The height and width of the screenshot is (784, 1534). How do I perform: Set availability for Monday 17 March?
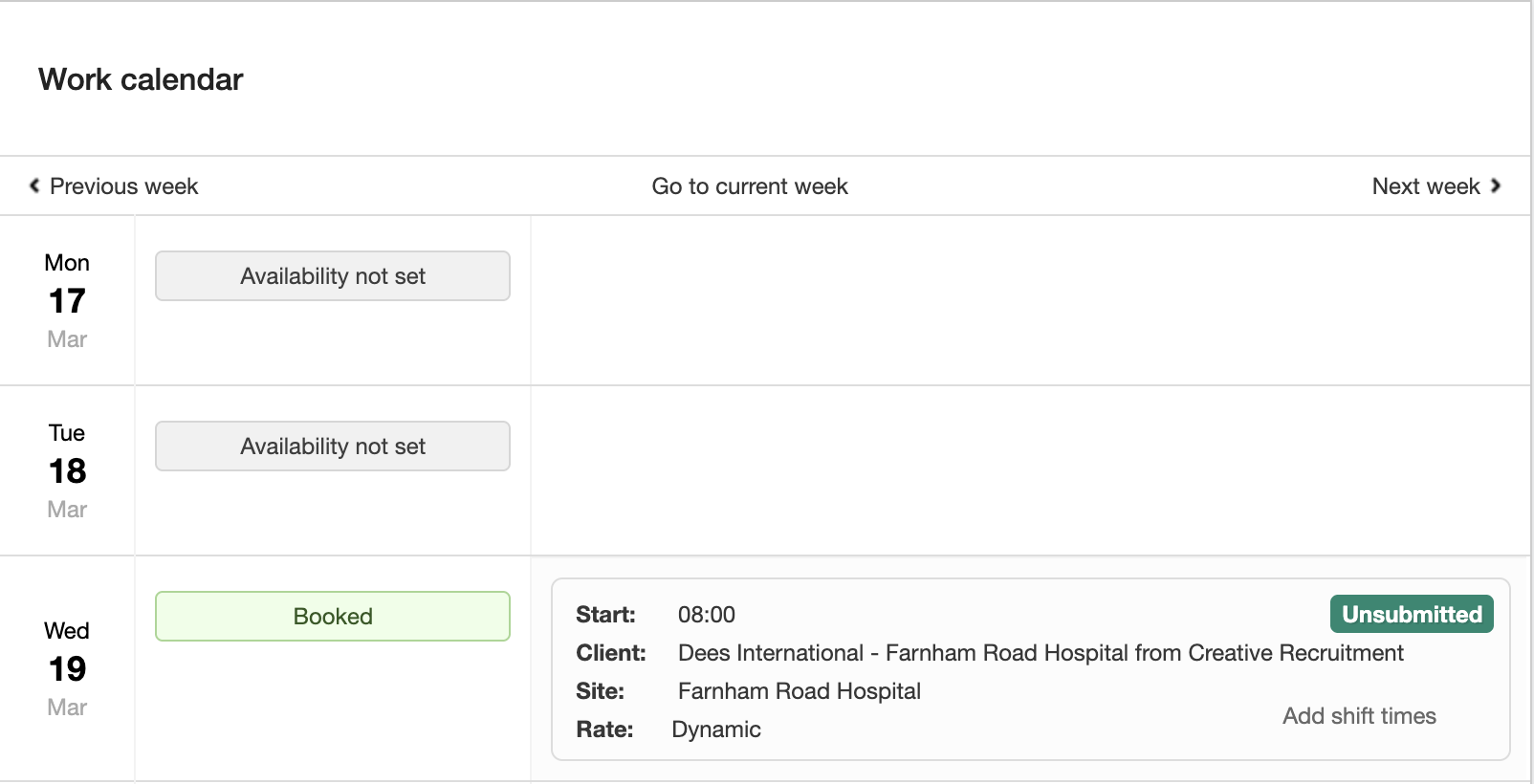333,276
